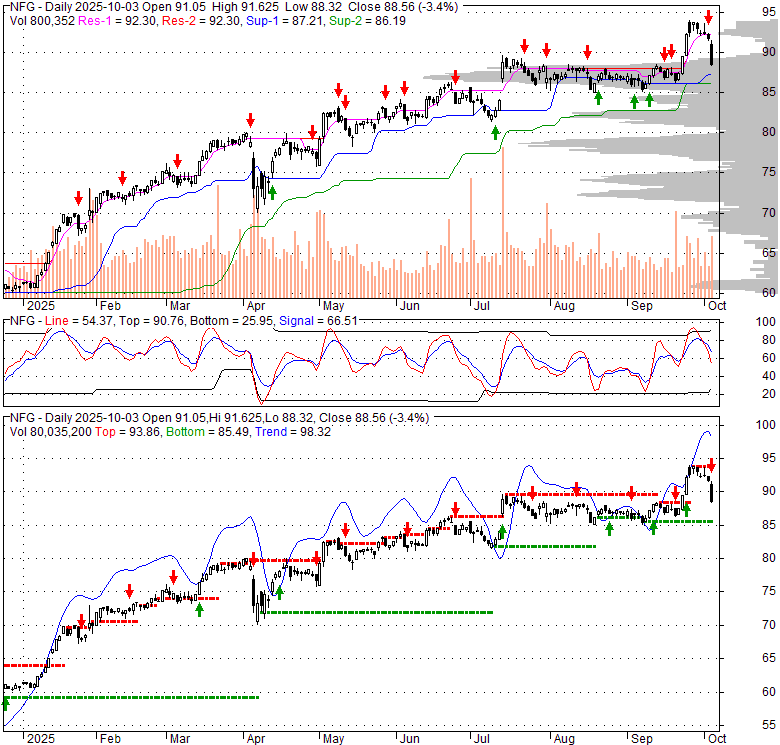Click the 'Jul' axis label under top chart
Screen dimensions: 780x745
[x=482, y=306]
